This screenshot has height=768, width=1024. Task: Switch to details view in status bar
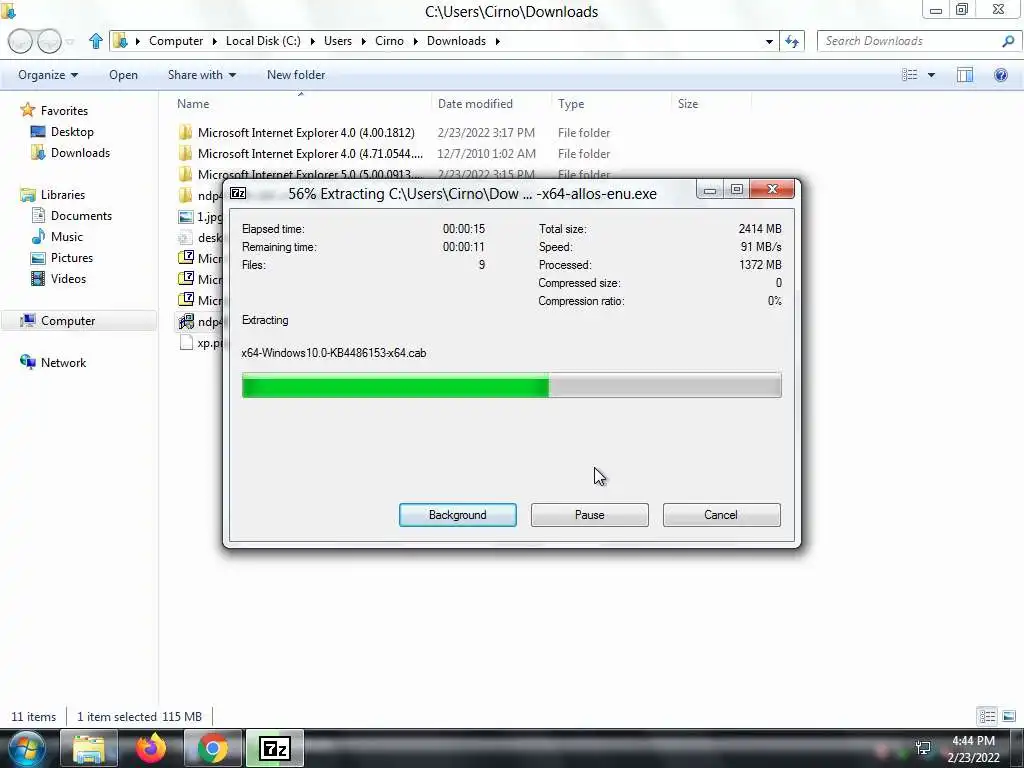(987, 716)
